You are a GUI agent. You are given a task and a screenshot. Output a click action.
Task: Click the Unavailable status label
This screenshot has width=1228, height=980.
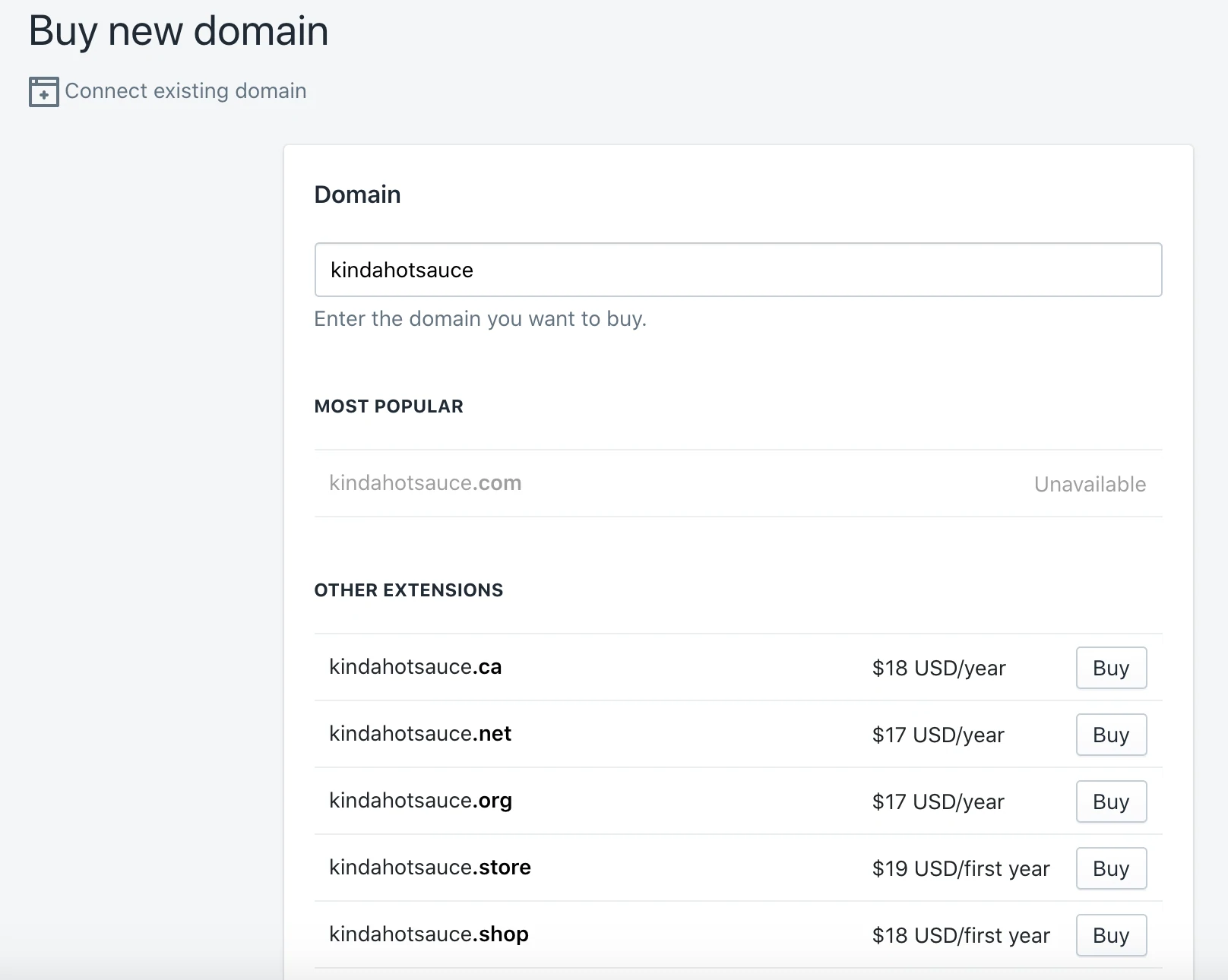coord(1090,484)
